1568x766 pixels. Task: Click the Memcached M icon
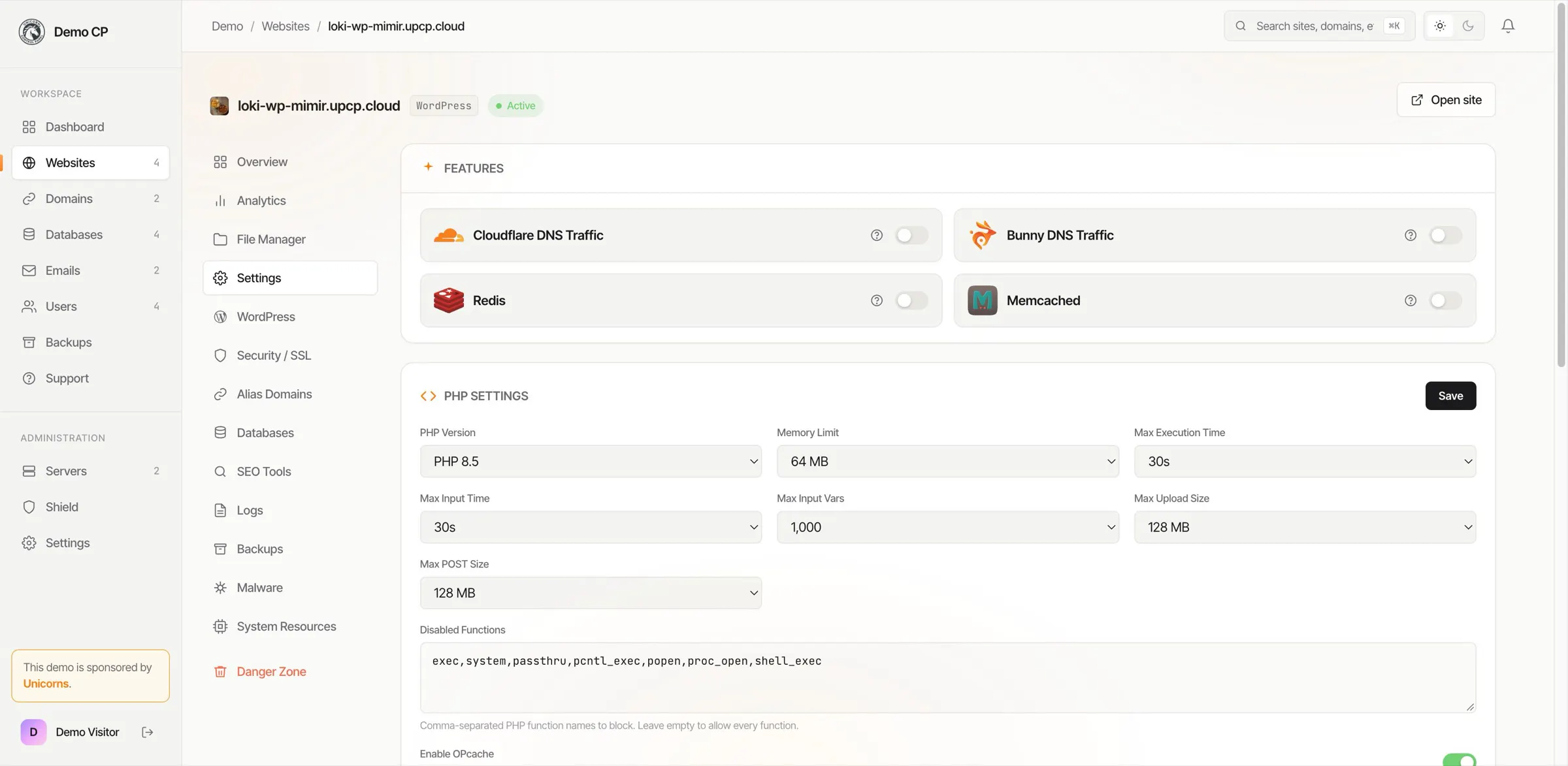click(983, 300)
